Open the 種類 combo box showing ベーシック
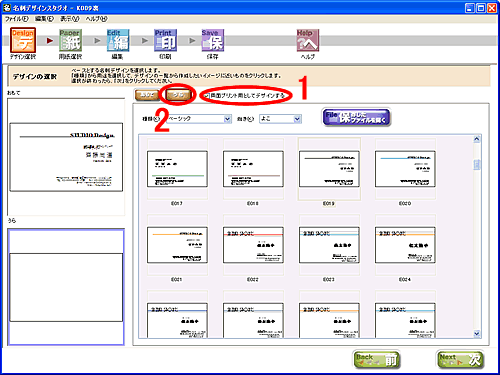This screenshot has height=375, width=500. 199,119
